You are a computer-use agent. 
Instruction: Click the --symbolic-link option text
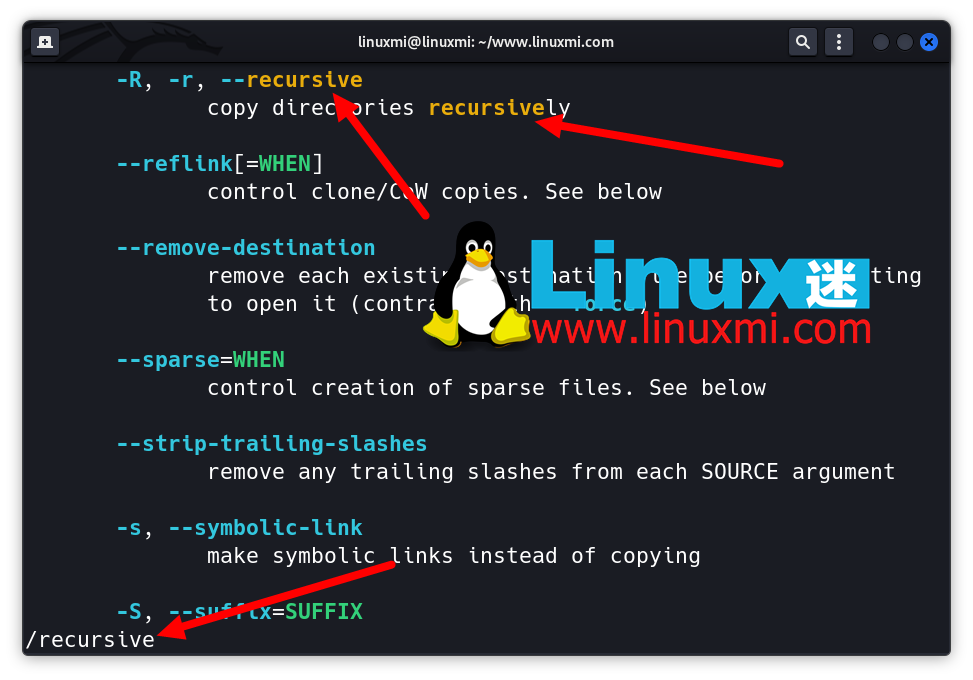coord(265,528)
